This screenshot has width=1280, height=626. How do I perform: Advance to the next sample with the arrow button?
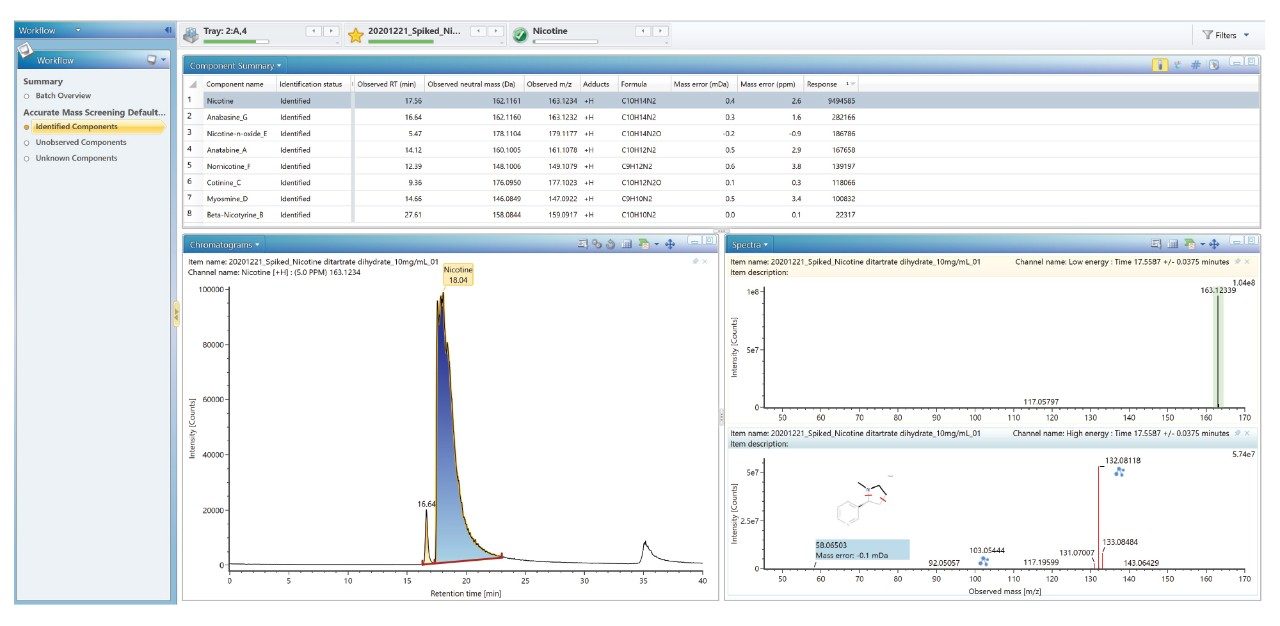point(496,30)
